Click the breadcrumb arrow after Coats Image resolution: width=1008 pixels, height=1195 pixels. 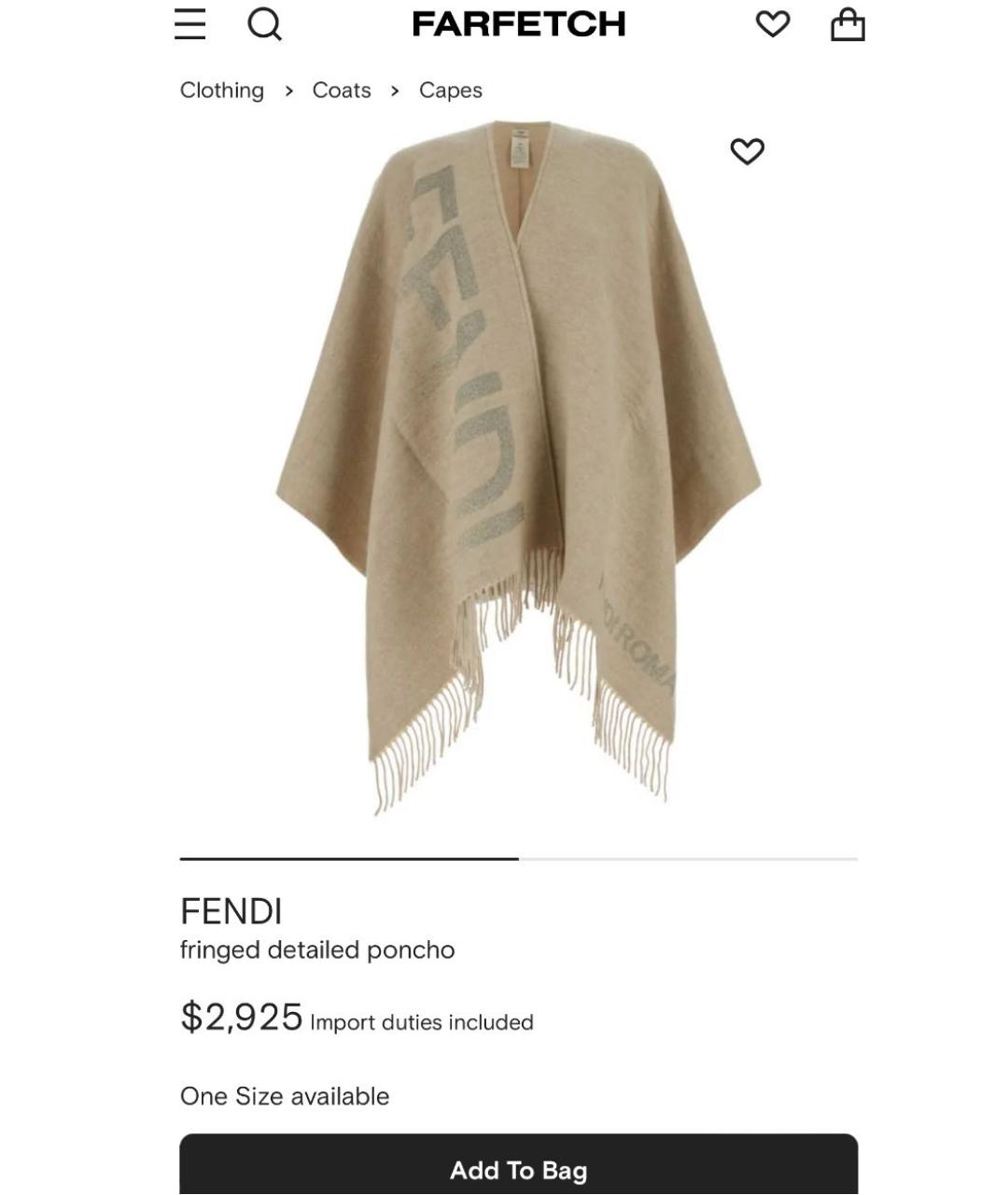395,91
